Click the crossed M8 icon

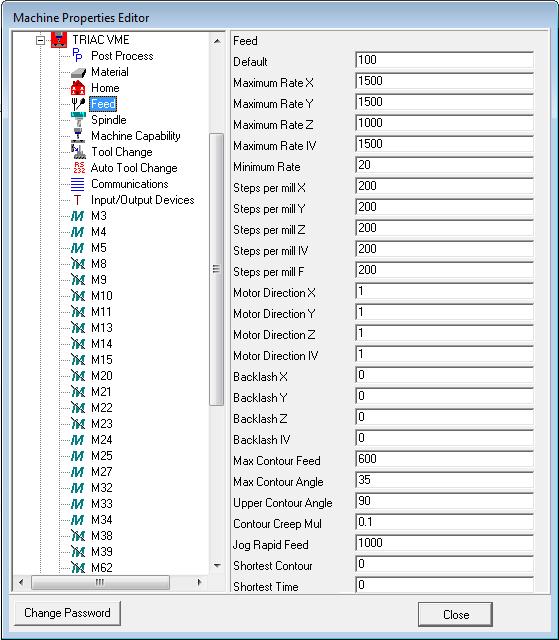click(78, 264)
